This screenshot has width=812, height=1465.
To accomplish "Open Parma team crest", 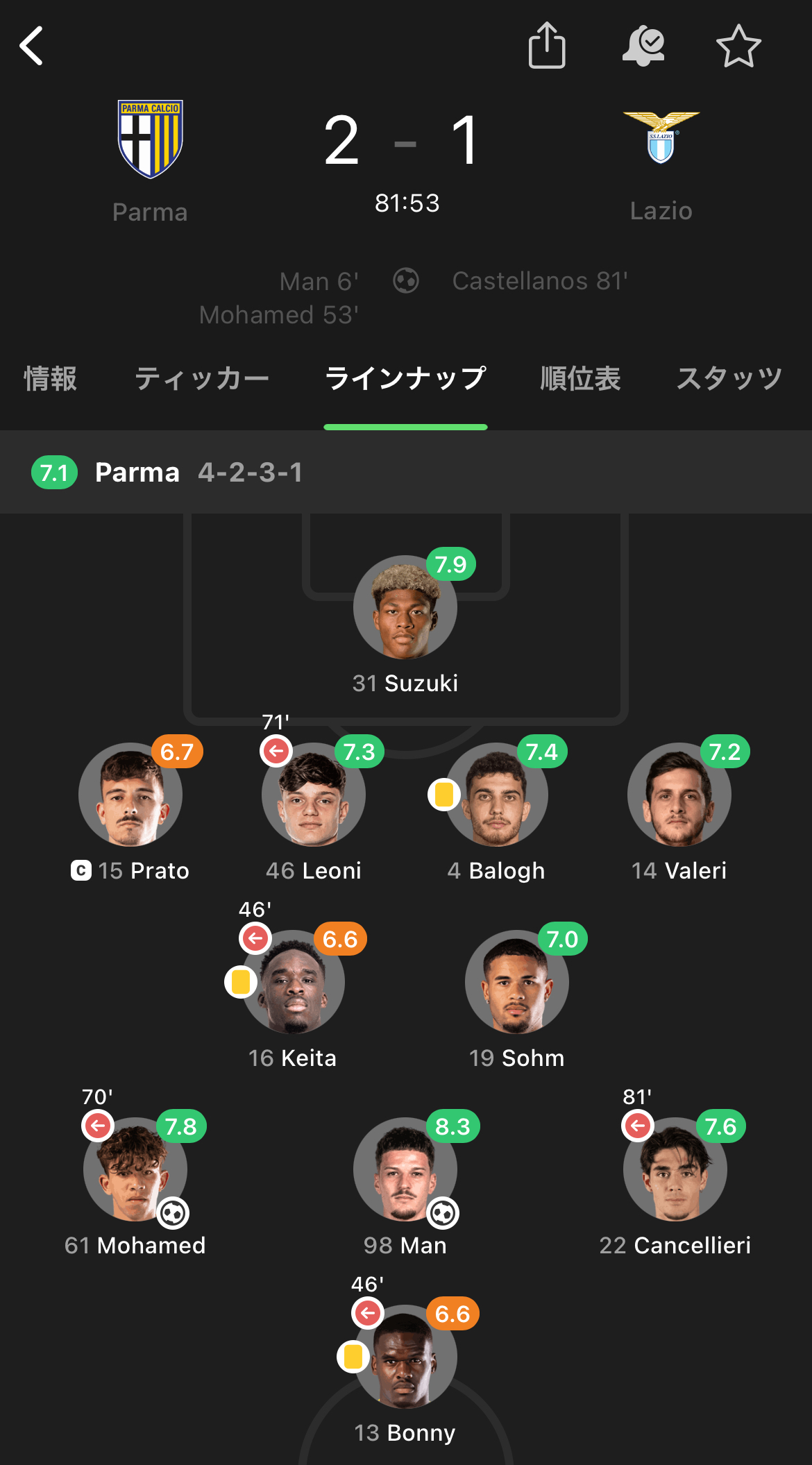I will coord(151,139).
